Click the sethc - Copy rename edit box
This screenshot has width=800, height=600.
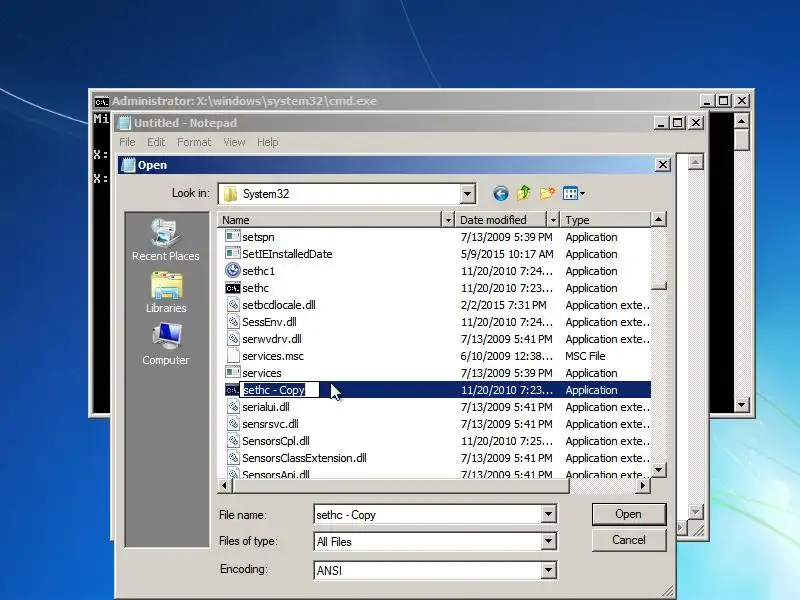click(x=280, y=390)
